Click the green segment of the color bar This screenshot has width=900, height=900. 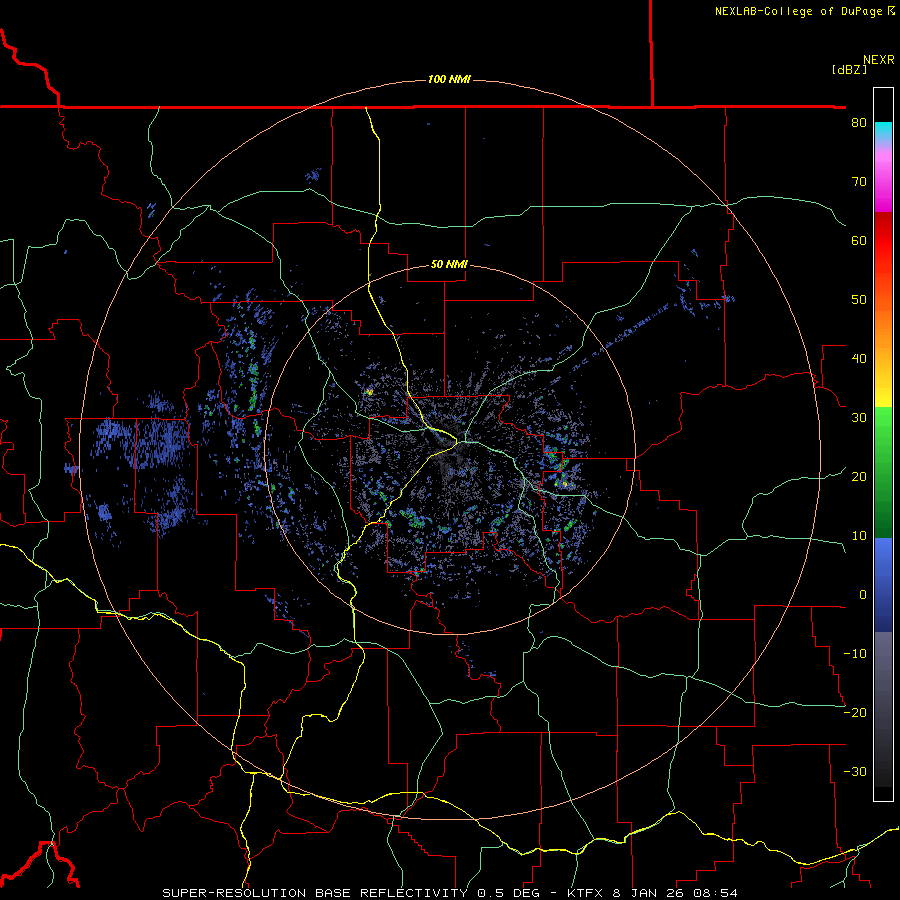coord(883,472)
